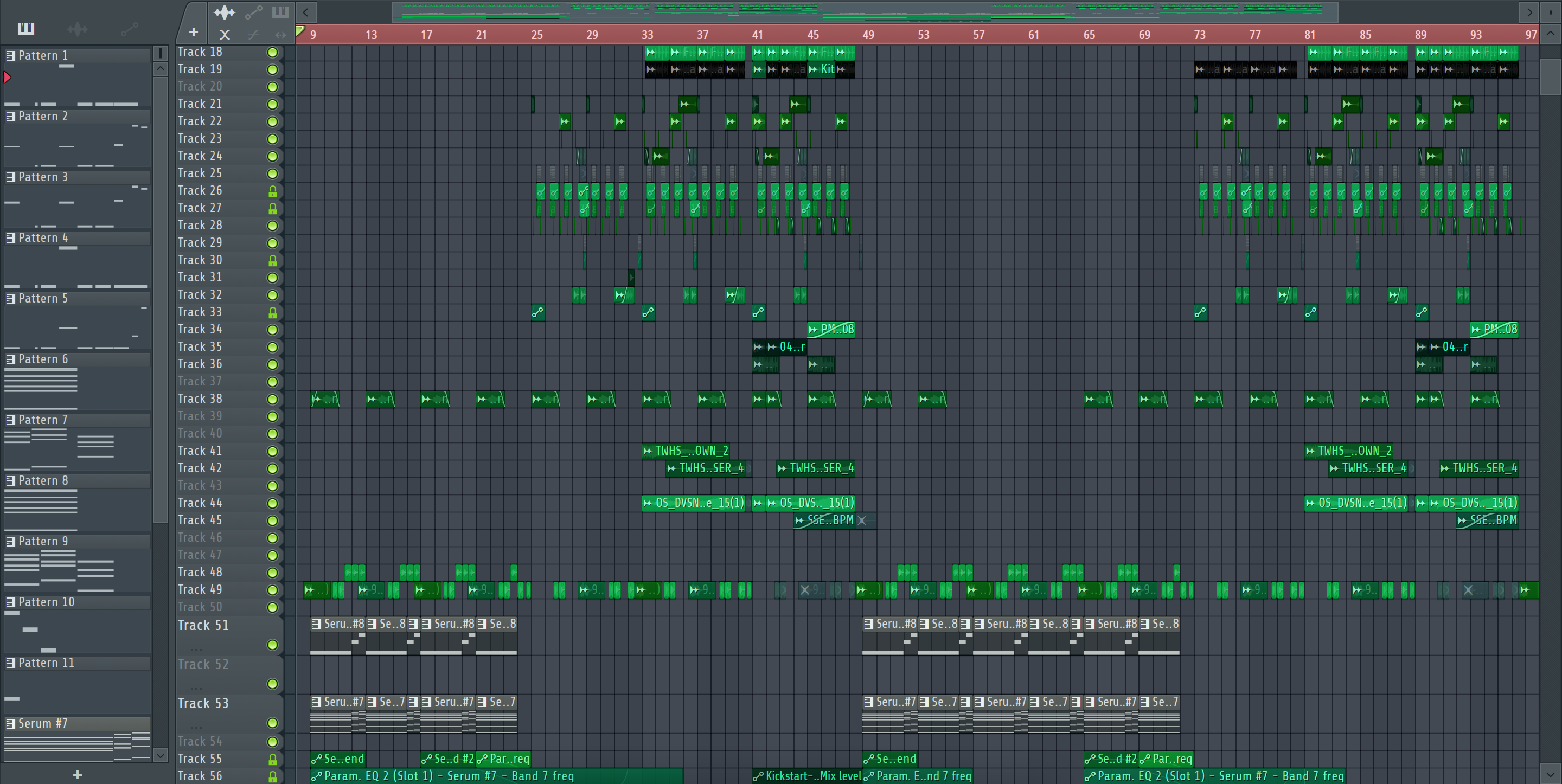Focus audio clips with the waveform icon
Screen dimensions: 1562x784
(225, 12)
